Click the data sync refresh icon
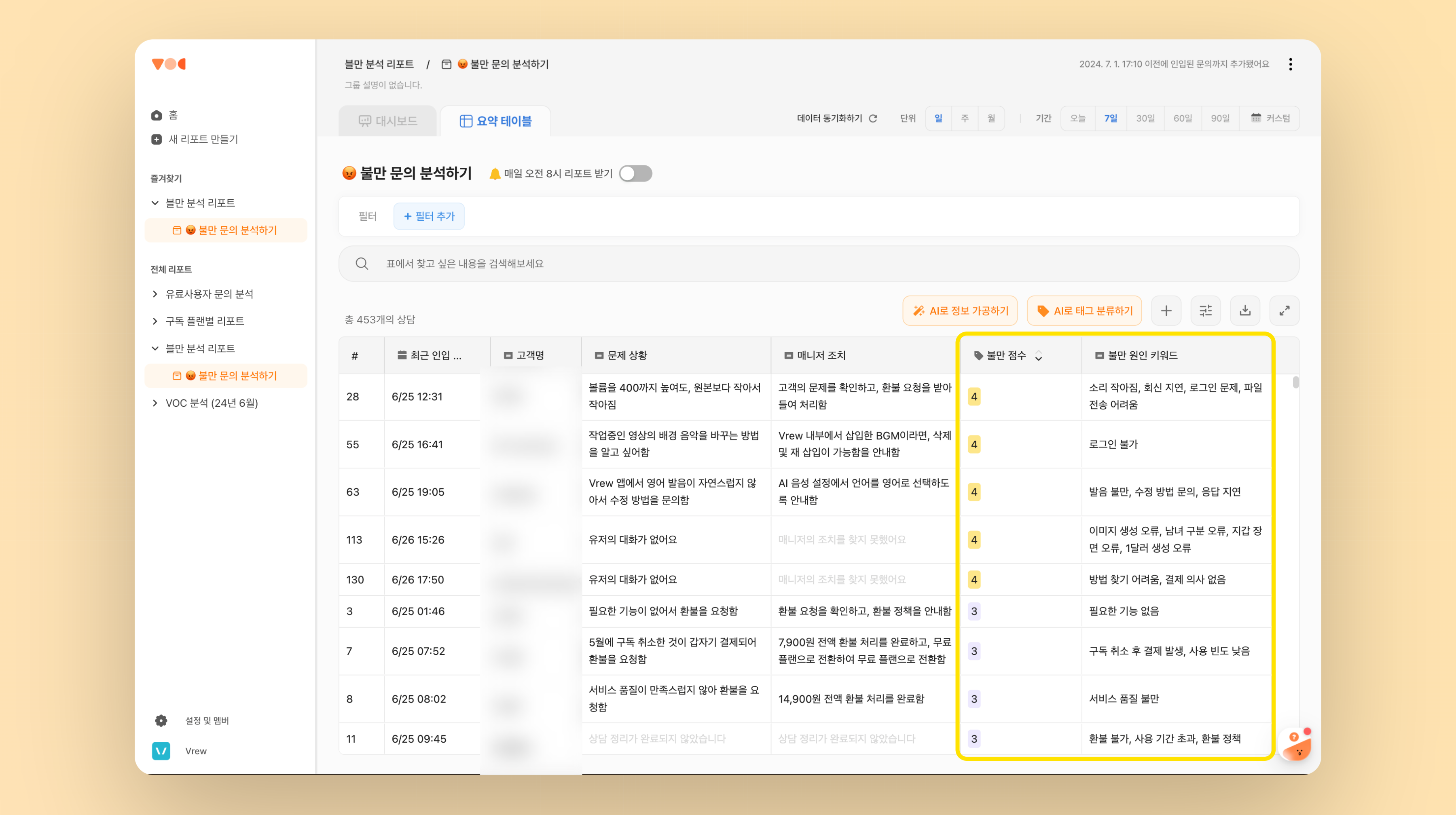 (873, 118)
